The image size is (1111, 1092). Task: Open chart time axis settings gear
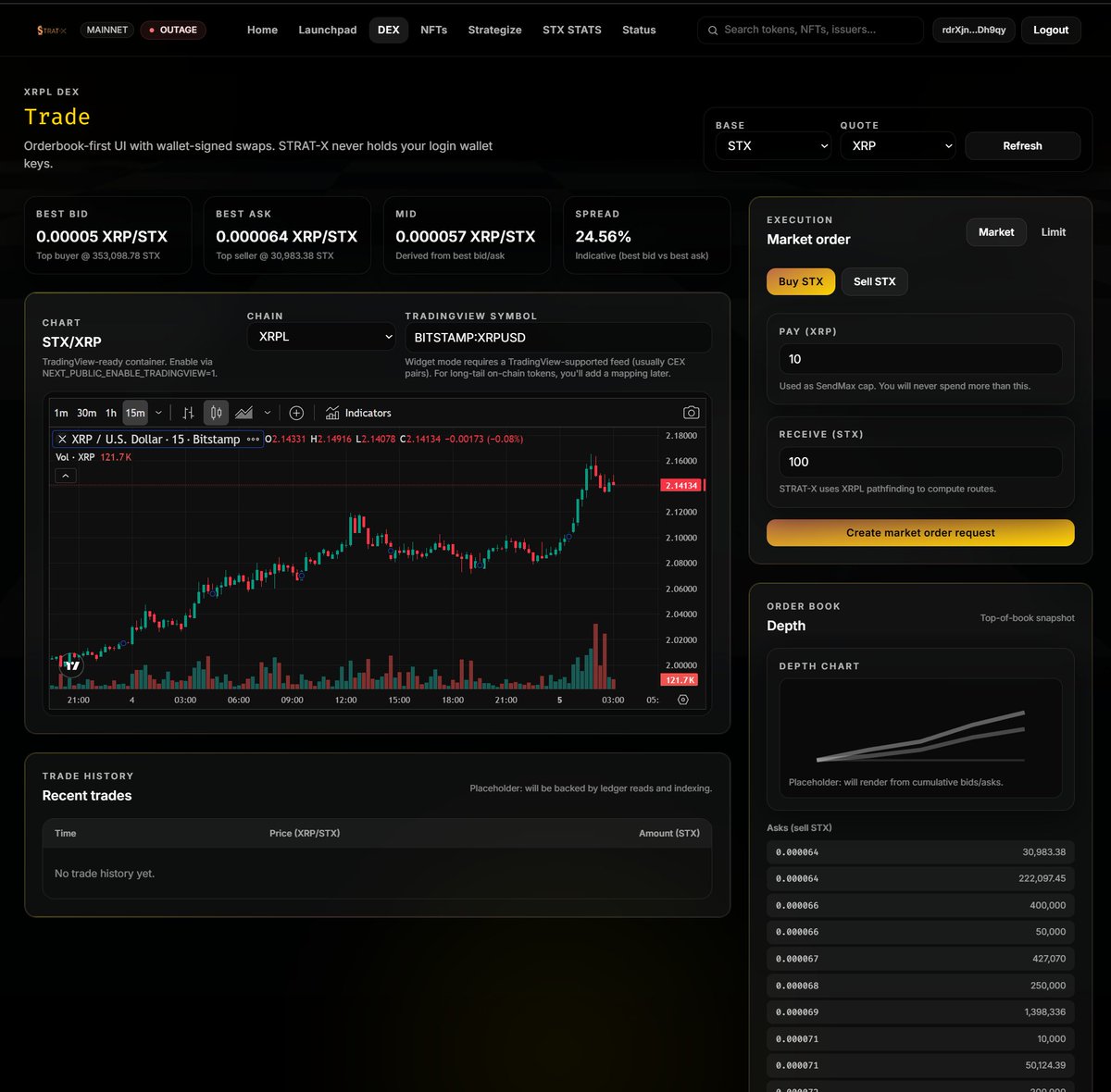683,700
